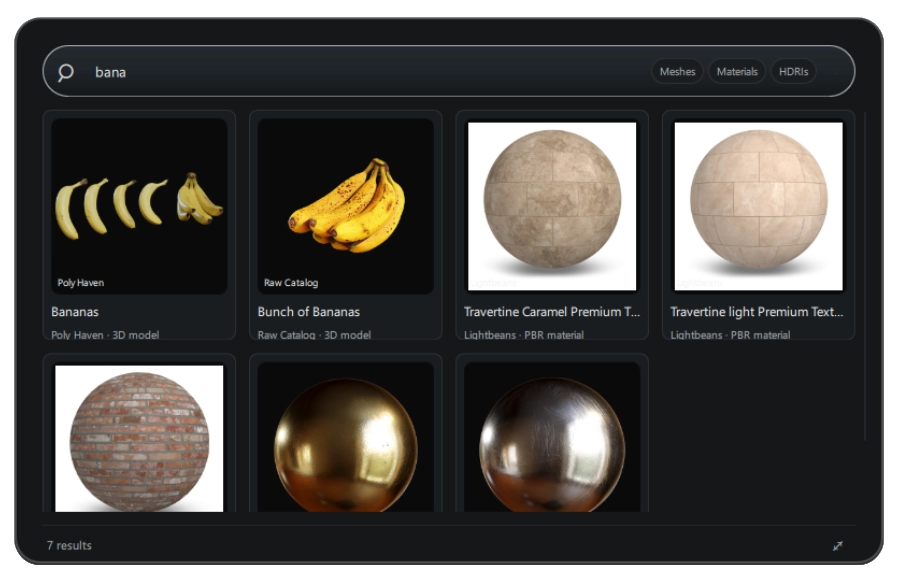The height and width of the screenshot is (580, 900).
Task: Click Travertine Caramel's "Lightbeans · PBR material" subtitle
Action: tap(524, 334)
